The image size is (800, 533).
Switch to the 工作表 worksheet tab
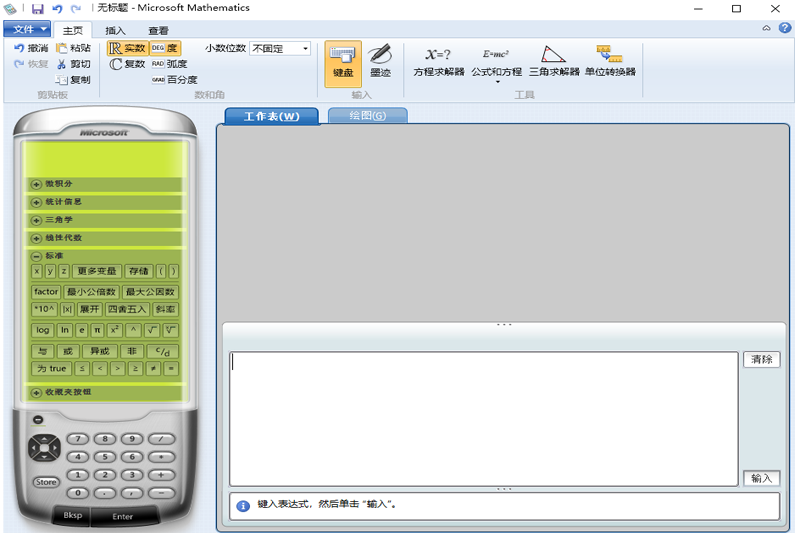[271, 116]
